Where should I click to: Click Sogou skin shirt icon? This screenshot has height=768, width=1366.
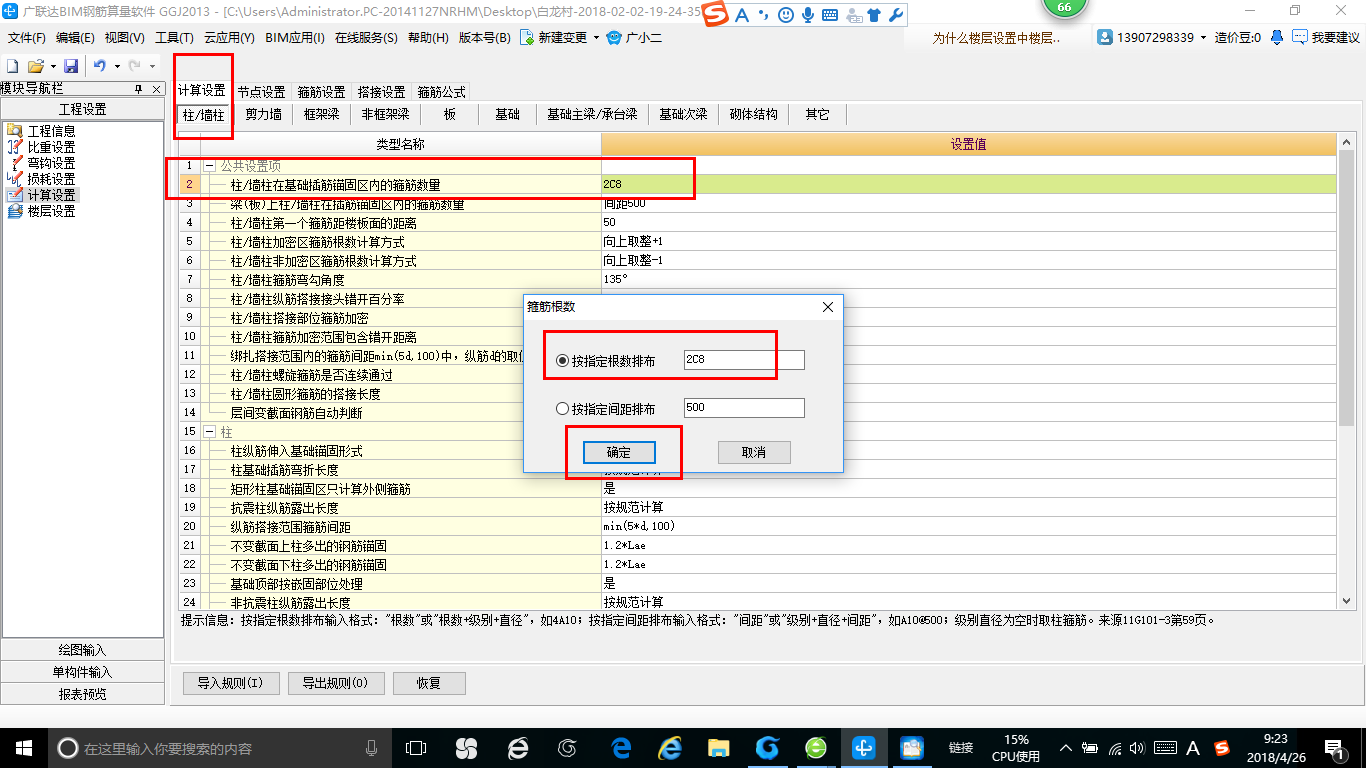(874, 15)
